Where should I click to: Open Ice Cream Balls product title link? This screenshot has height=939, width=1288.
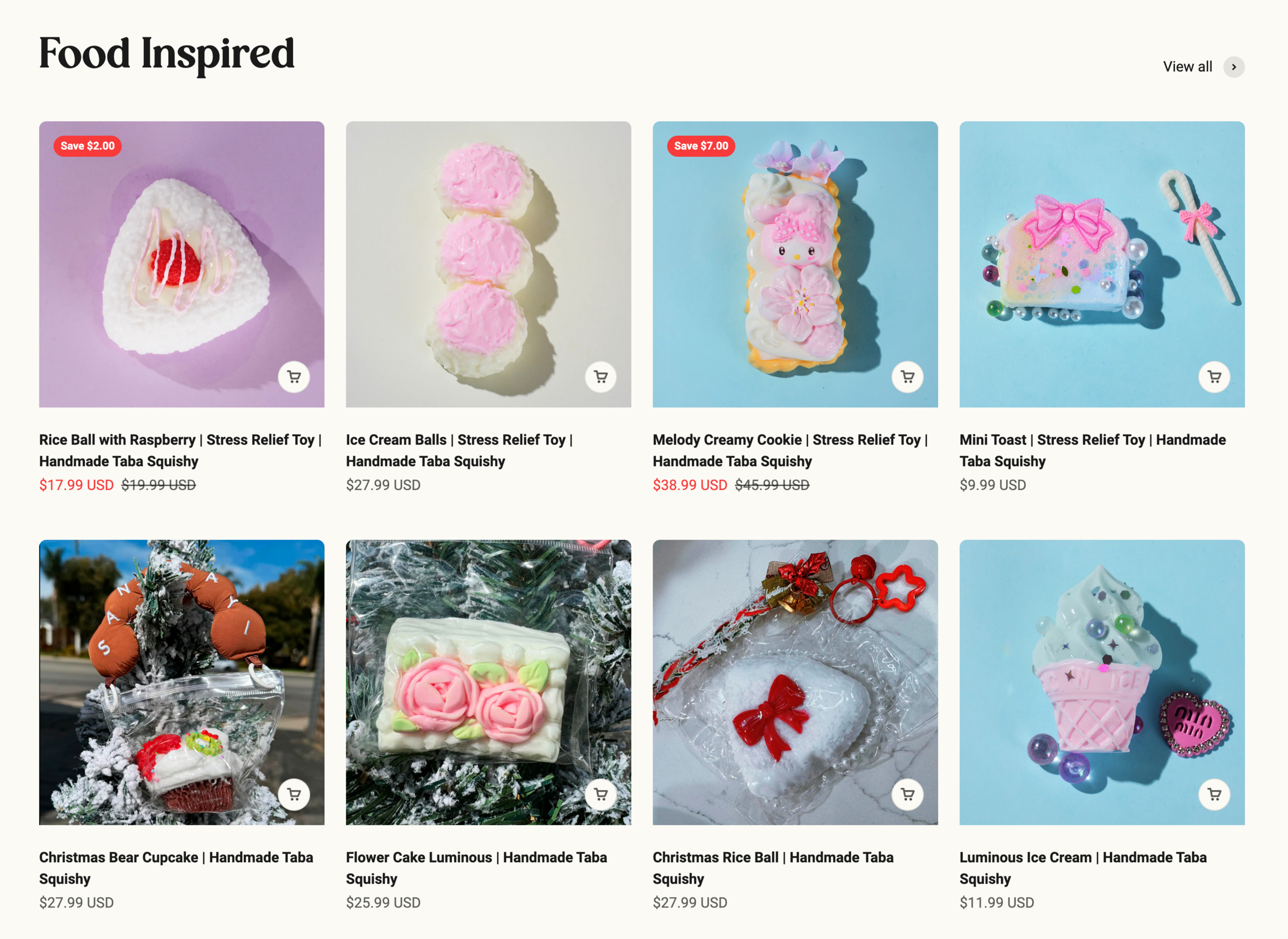tap(459, 450)
